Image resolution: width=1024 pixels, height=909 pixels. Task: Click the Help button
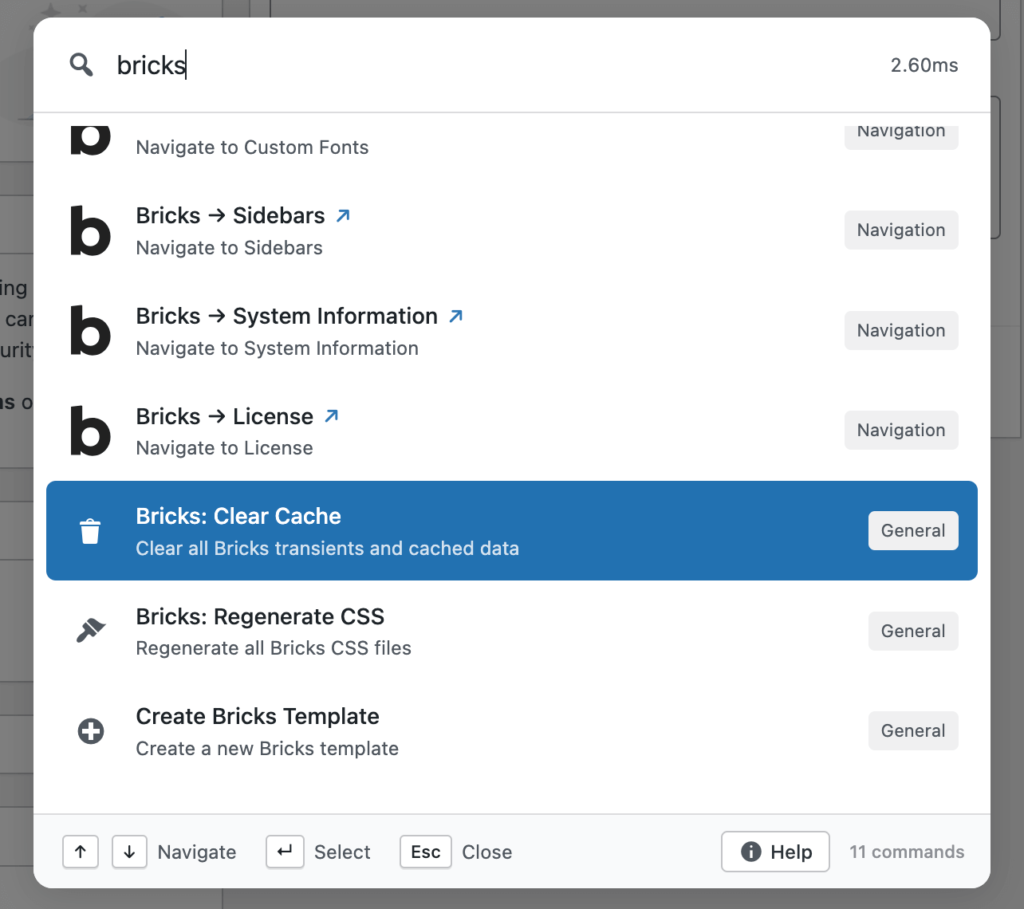coord(775,852)
